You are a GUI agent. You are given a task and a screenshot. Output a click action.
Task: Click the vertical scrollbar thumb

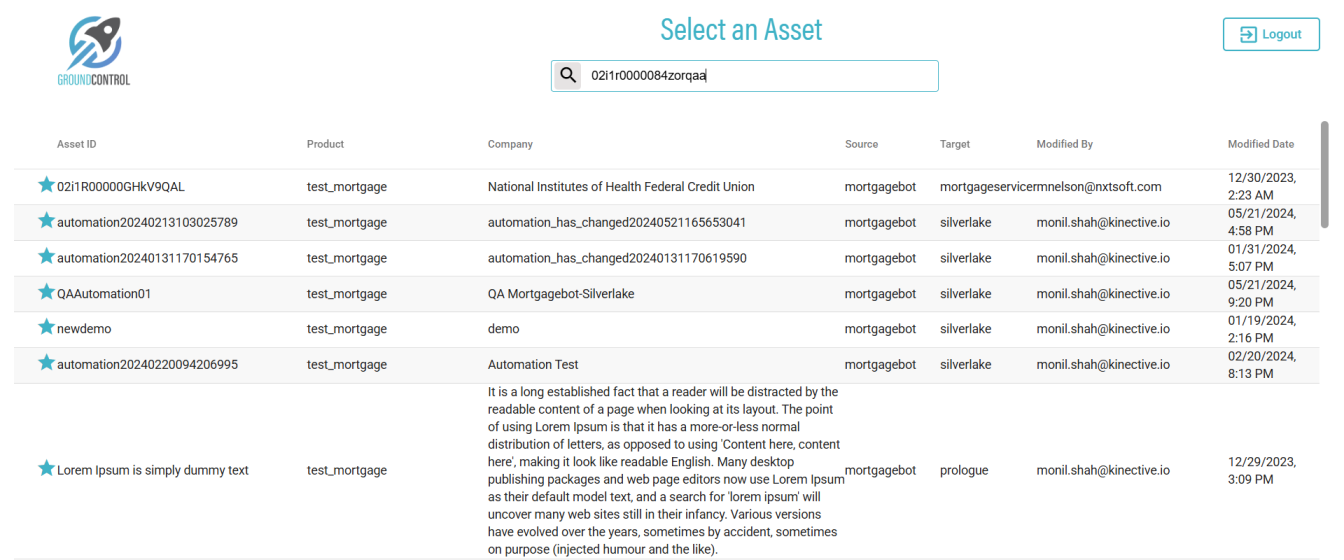1325,175
